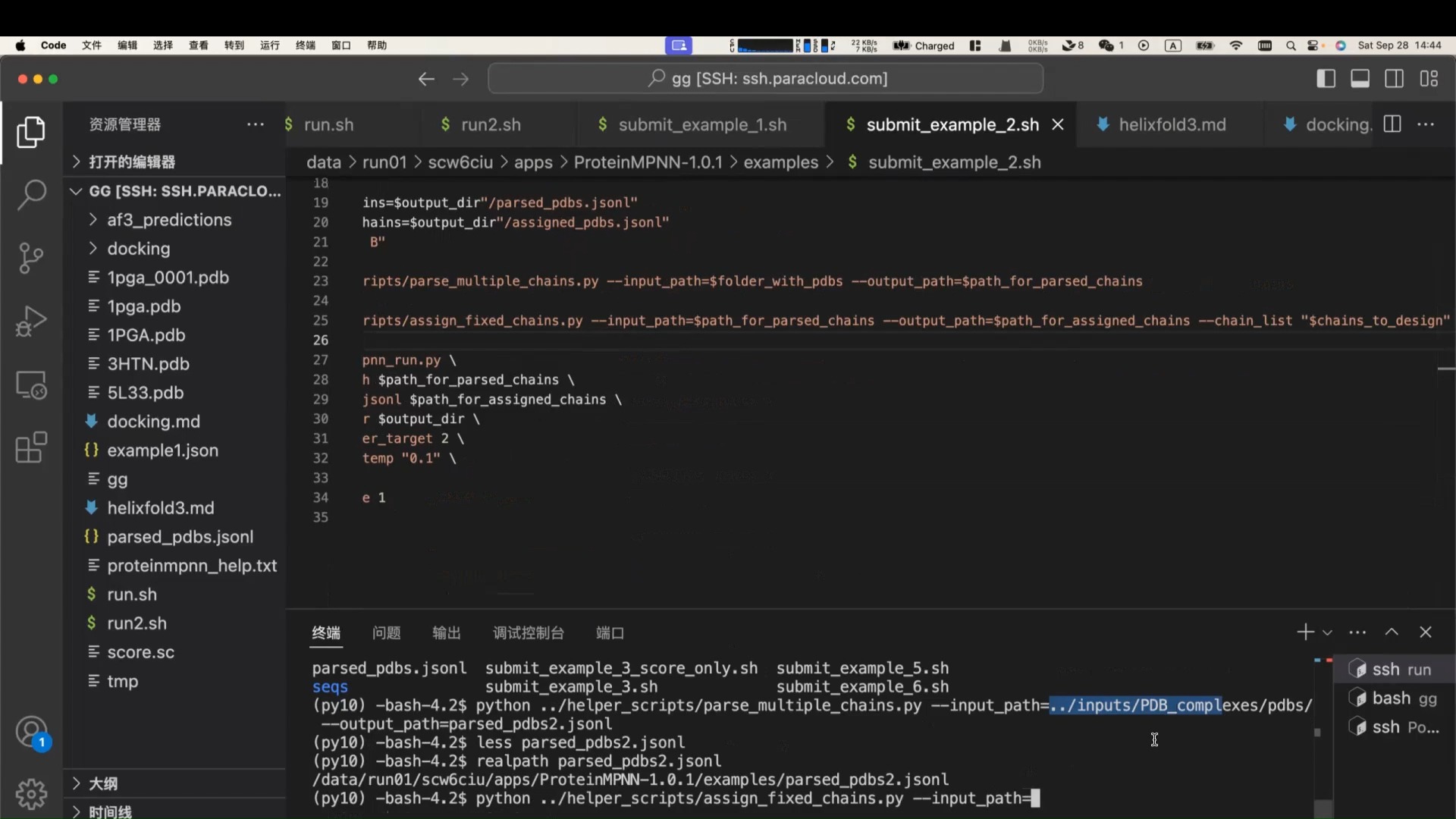Expand the 打开的编辑器 section
Screen dimensions: 1456x819
point(174,162)
